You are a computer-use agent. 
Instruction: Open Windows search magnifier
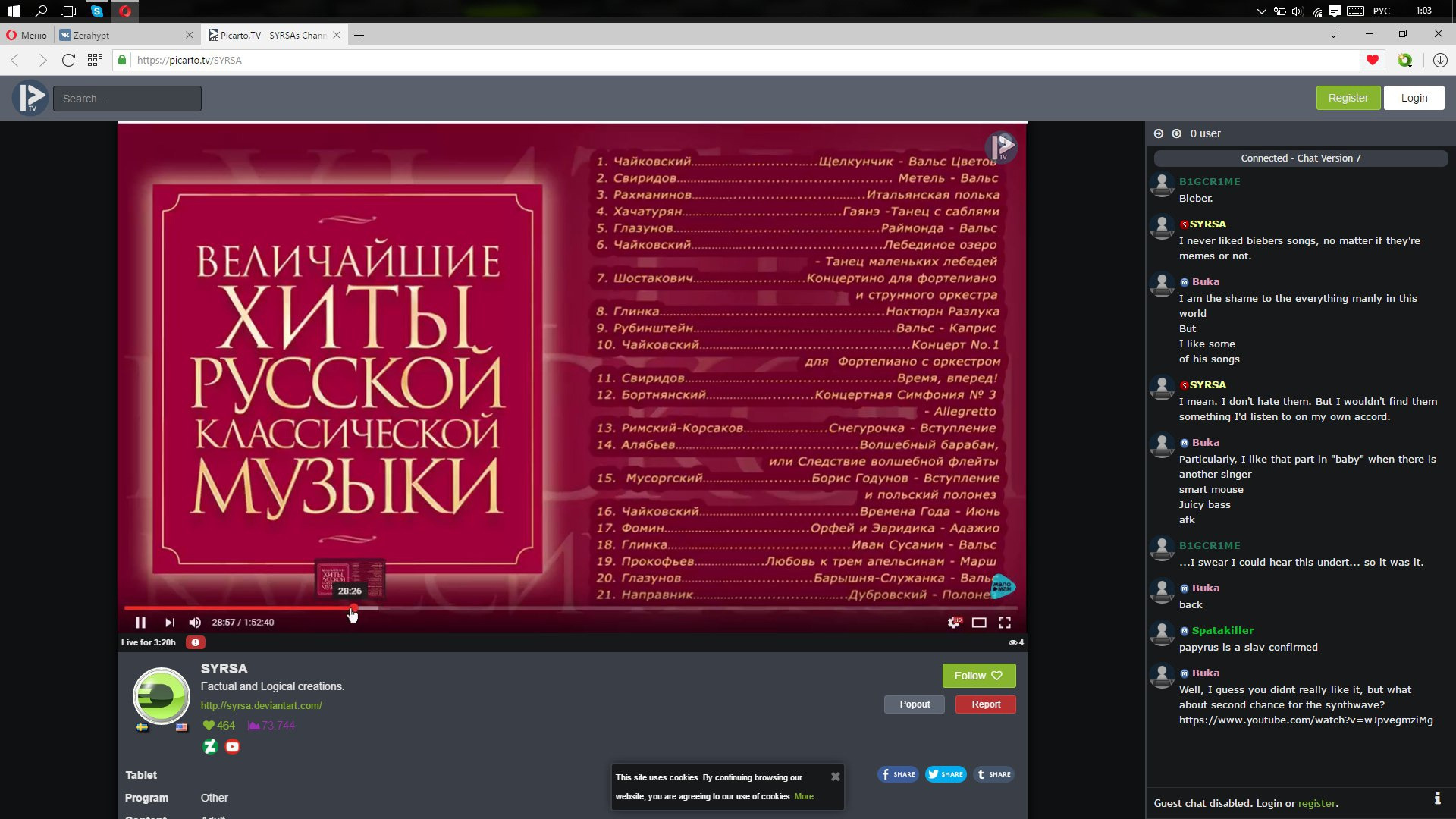click(41, 11)
